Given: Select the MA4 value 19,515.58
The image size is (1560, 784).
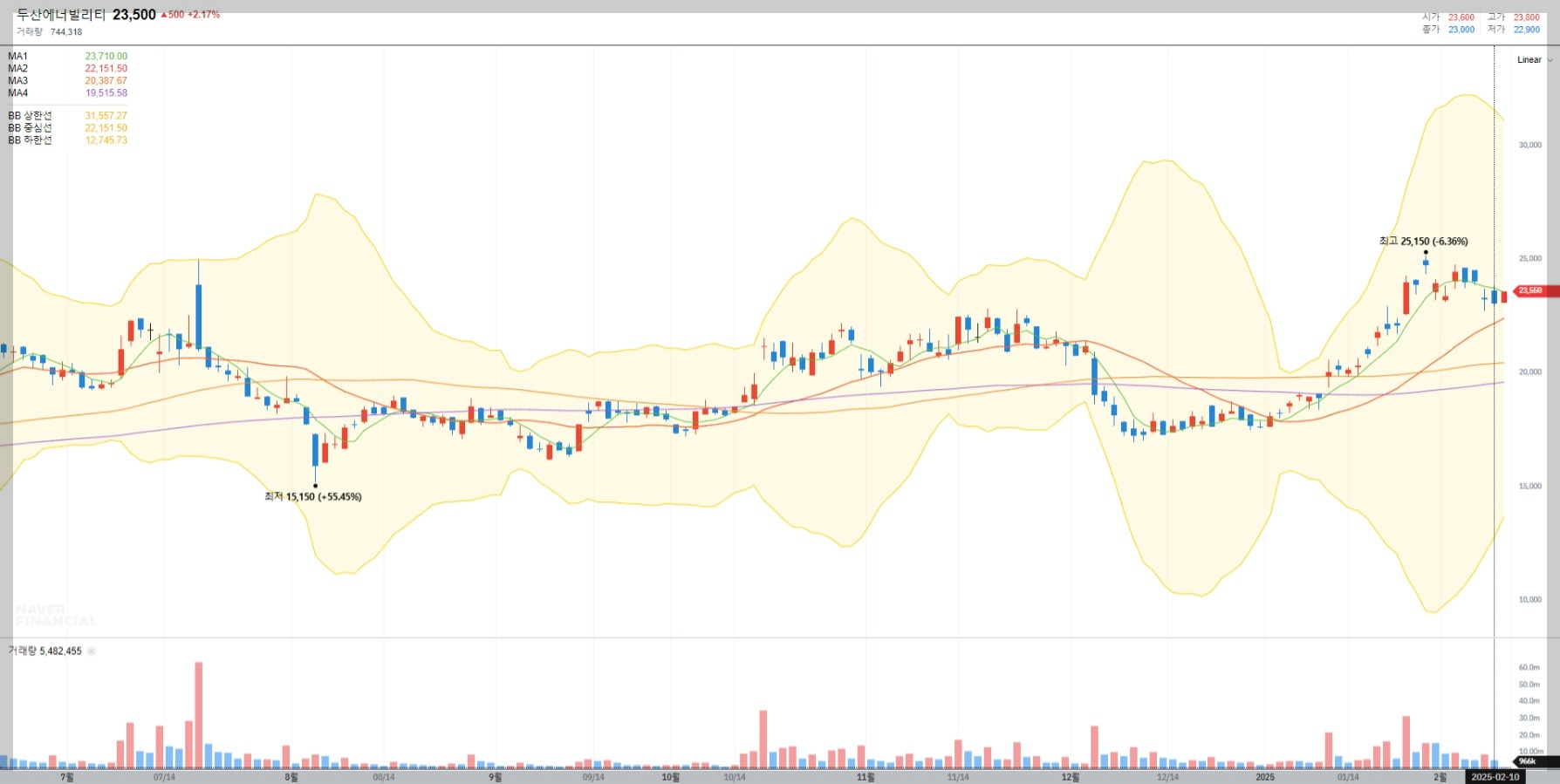Looking at the screenshot, I should 106,93.
